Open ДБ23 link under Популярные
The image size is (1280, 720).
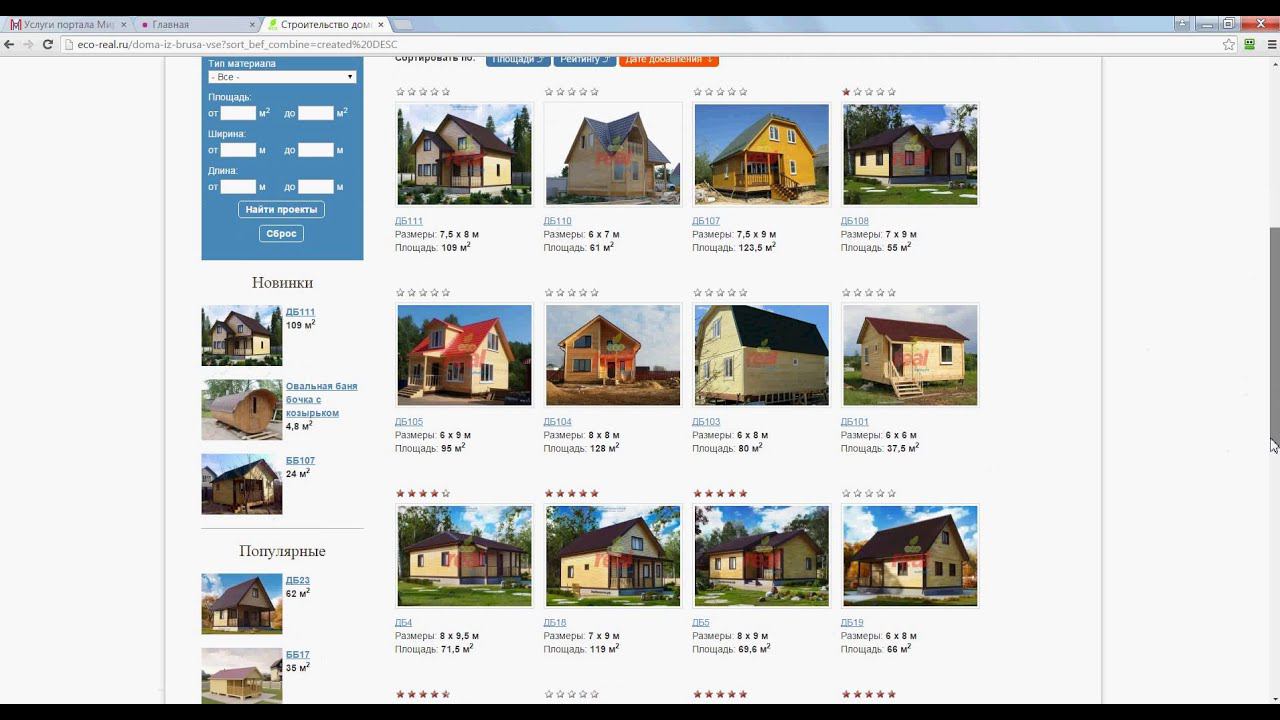tap(298, 580)
